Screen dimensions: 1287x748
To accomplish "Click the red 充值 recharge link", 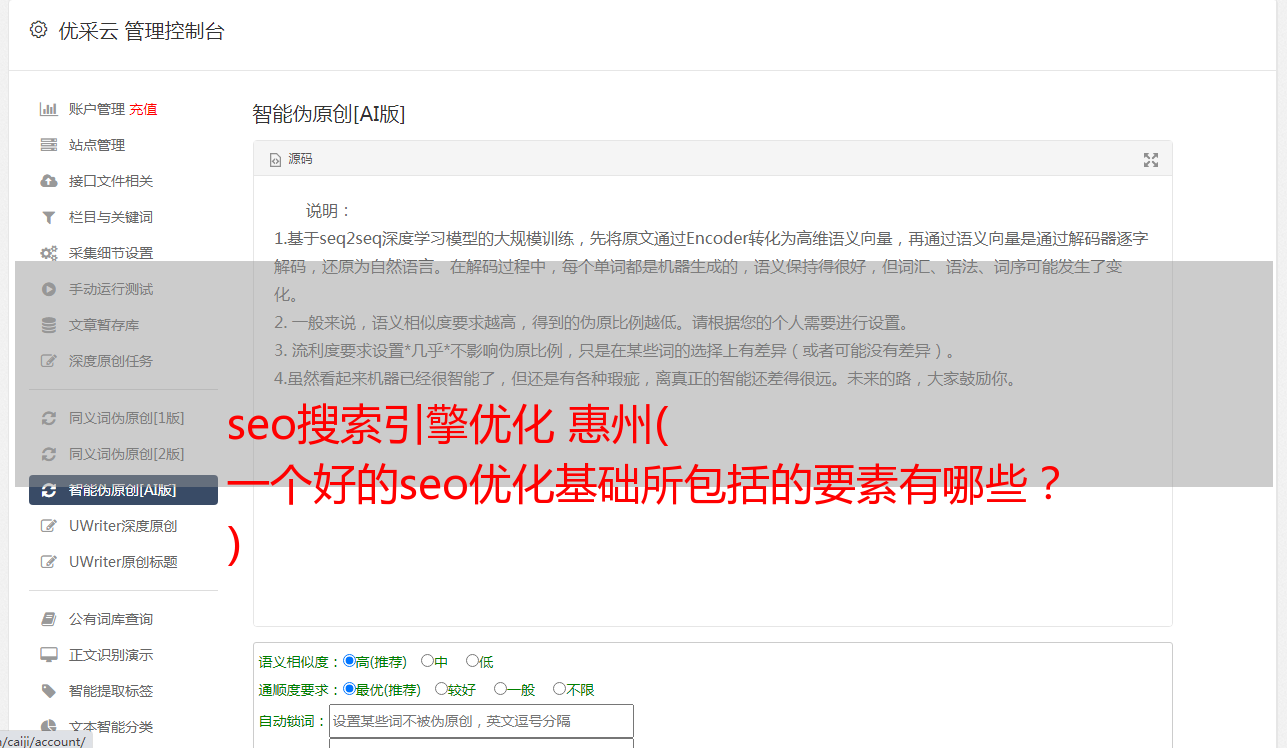I will [x=143, y=109].
